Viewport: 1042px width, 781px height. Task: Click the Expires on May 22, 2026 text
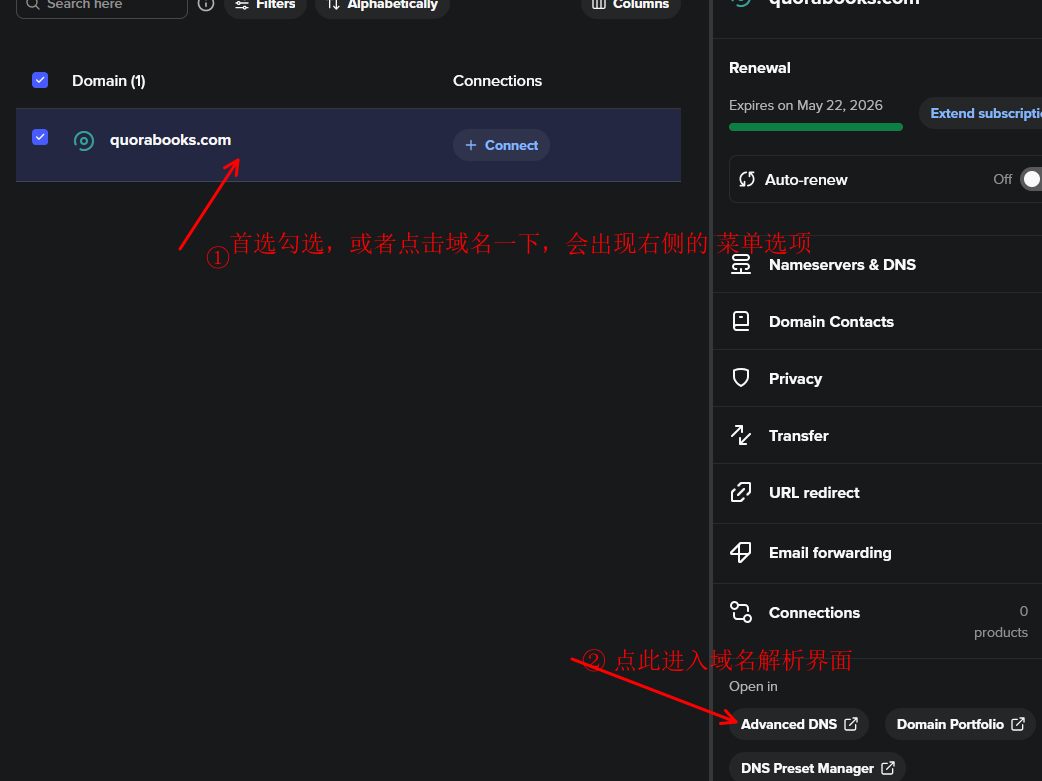[x=805, y=106]
